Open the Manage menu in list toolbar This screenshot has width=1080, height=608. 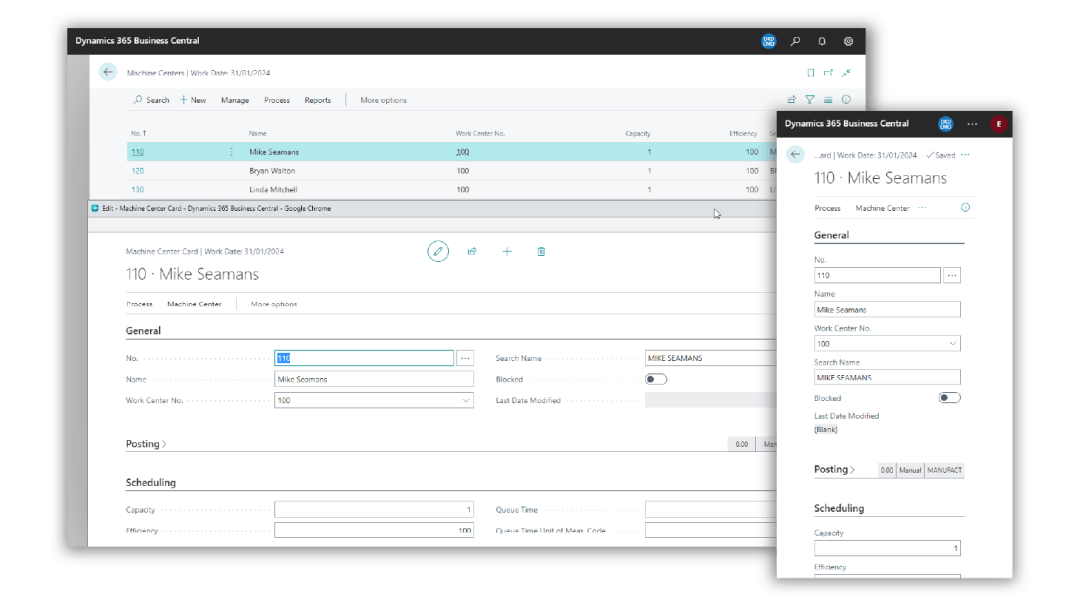pos(235,100)
